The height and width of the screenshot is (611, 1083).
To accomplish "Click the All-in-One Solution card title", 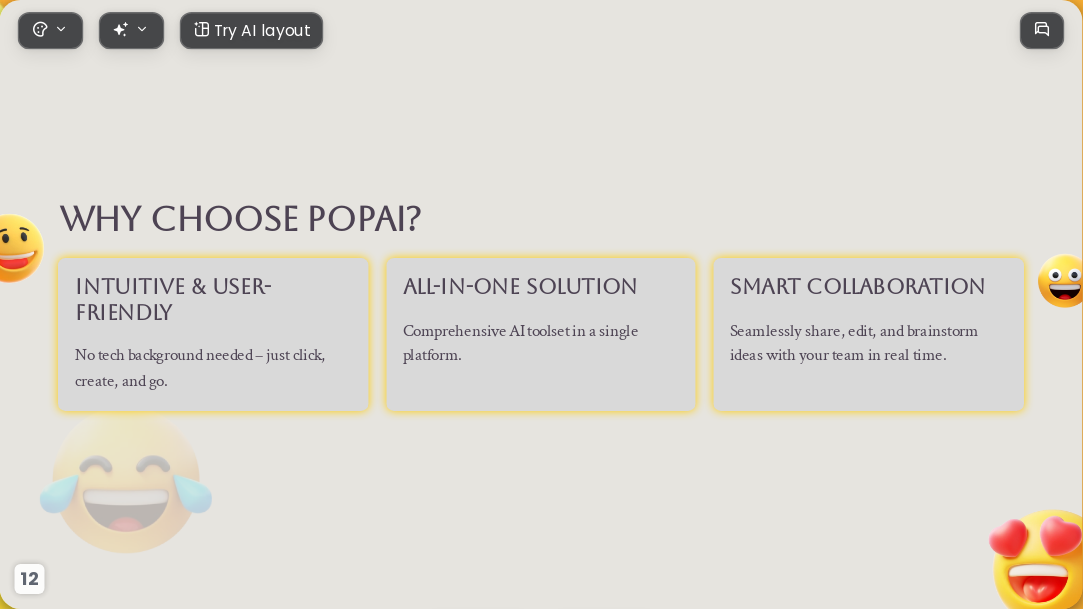I will click(519, 287).
